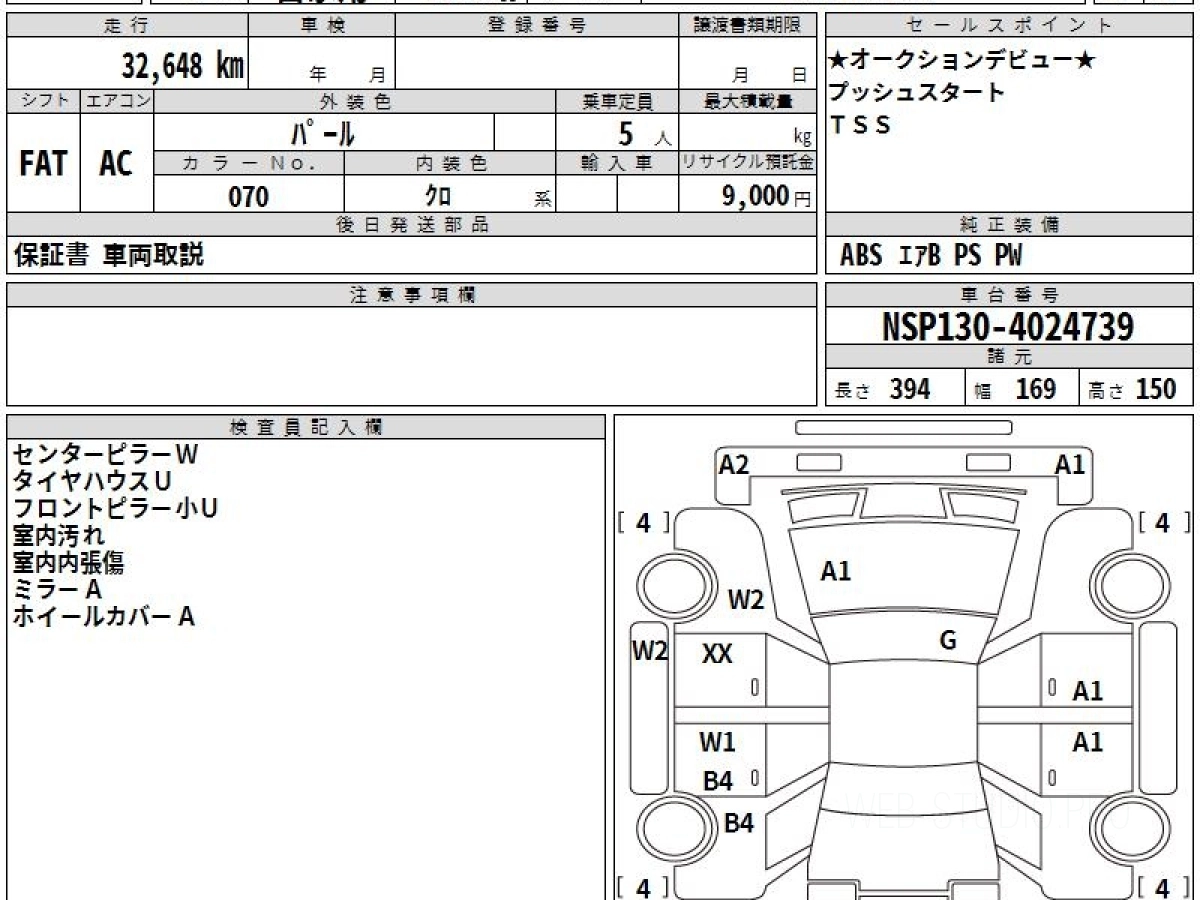Viewport: 1200px width, 900px height.
Task: Select the プッシュスタート sales point
Action: [917, 92]
